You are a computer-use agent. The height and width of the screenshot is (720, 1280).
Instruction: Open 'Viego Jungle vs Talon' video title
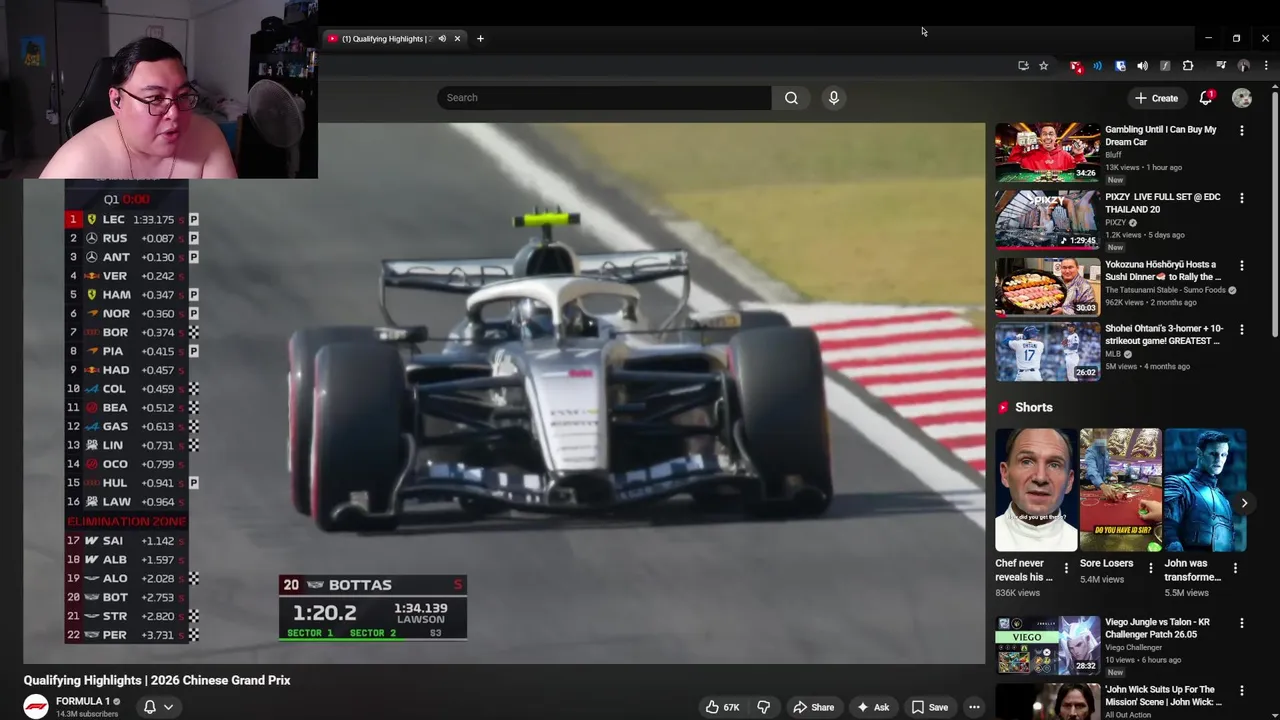[x=1157, y=628]
